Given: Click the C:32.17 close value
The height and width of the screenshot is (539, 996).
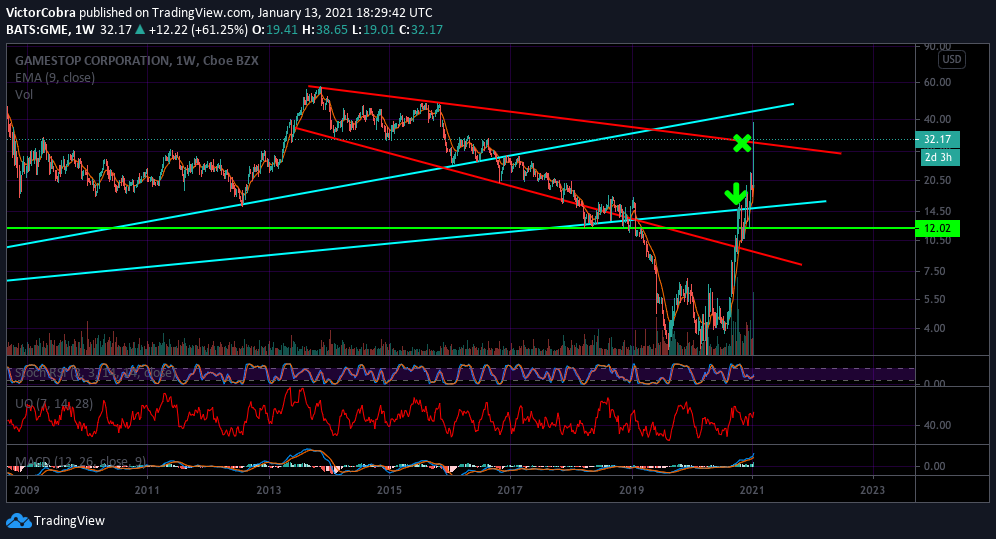Looking at the screenshot, I should pyautogui.click(x=421, y=30).
